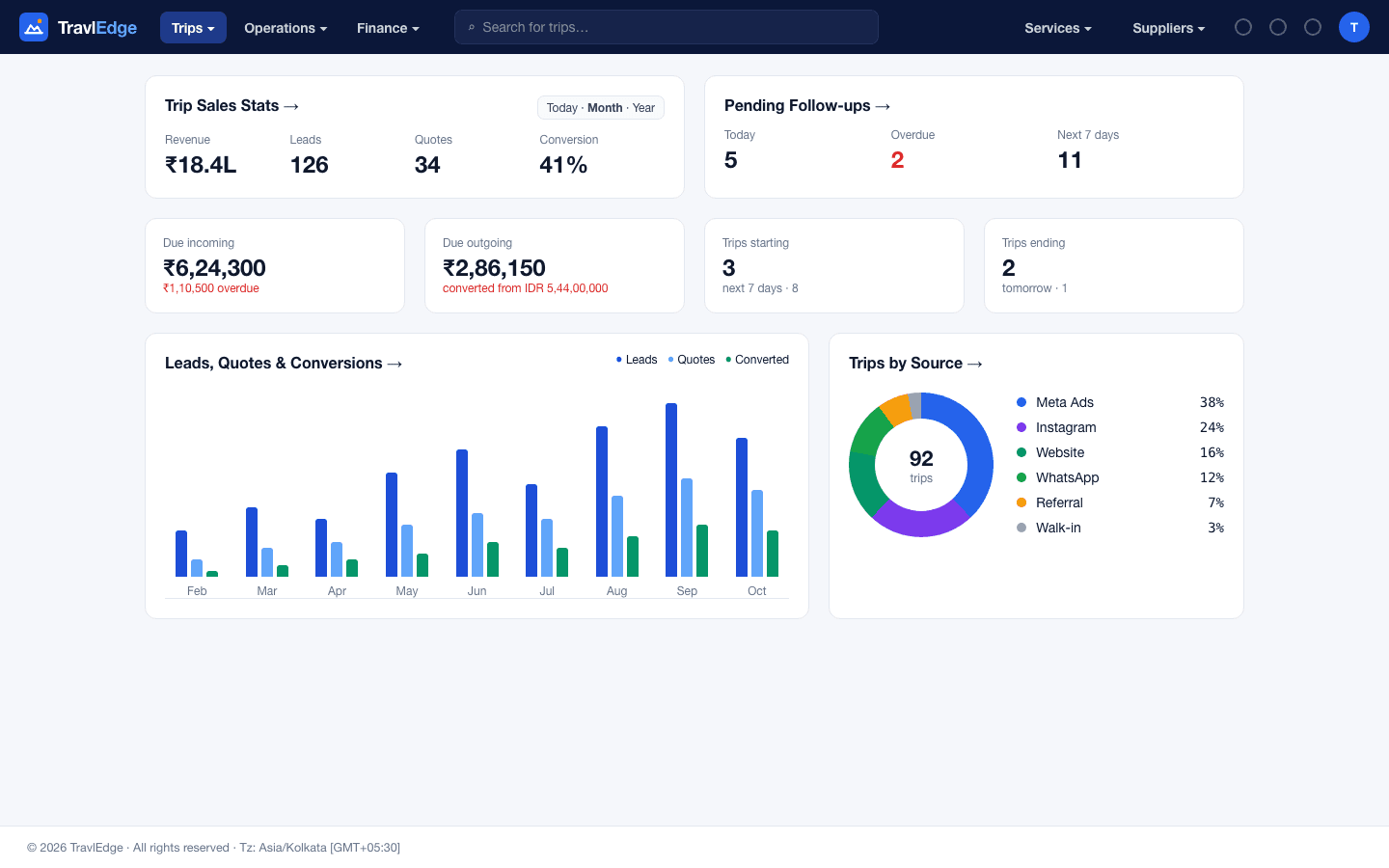
Task: Select the Website source label
Action: pos(1060,452)
